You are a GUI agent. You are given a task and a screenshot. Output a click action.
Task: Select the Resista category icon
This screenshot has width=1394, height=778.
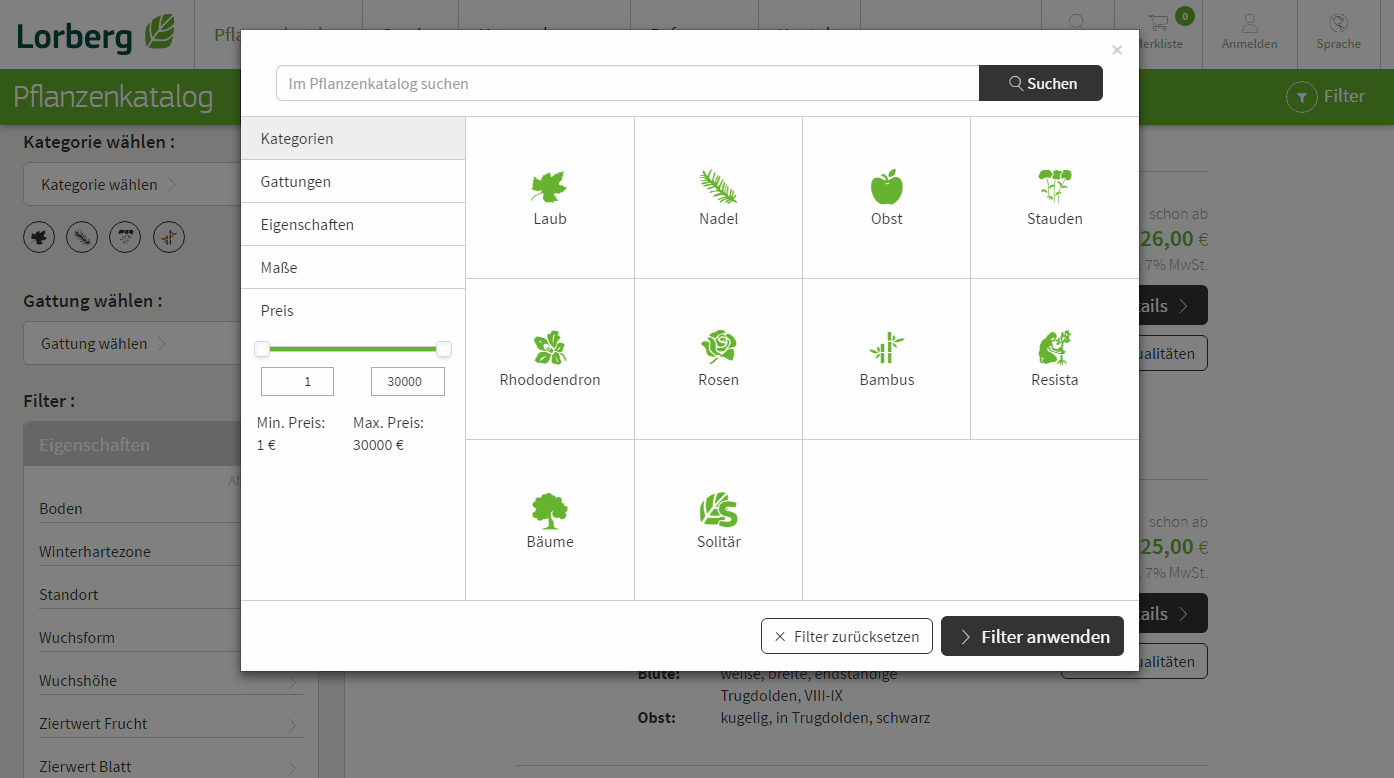click(x=1054, y=348)
